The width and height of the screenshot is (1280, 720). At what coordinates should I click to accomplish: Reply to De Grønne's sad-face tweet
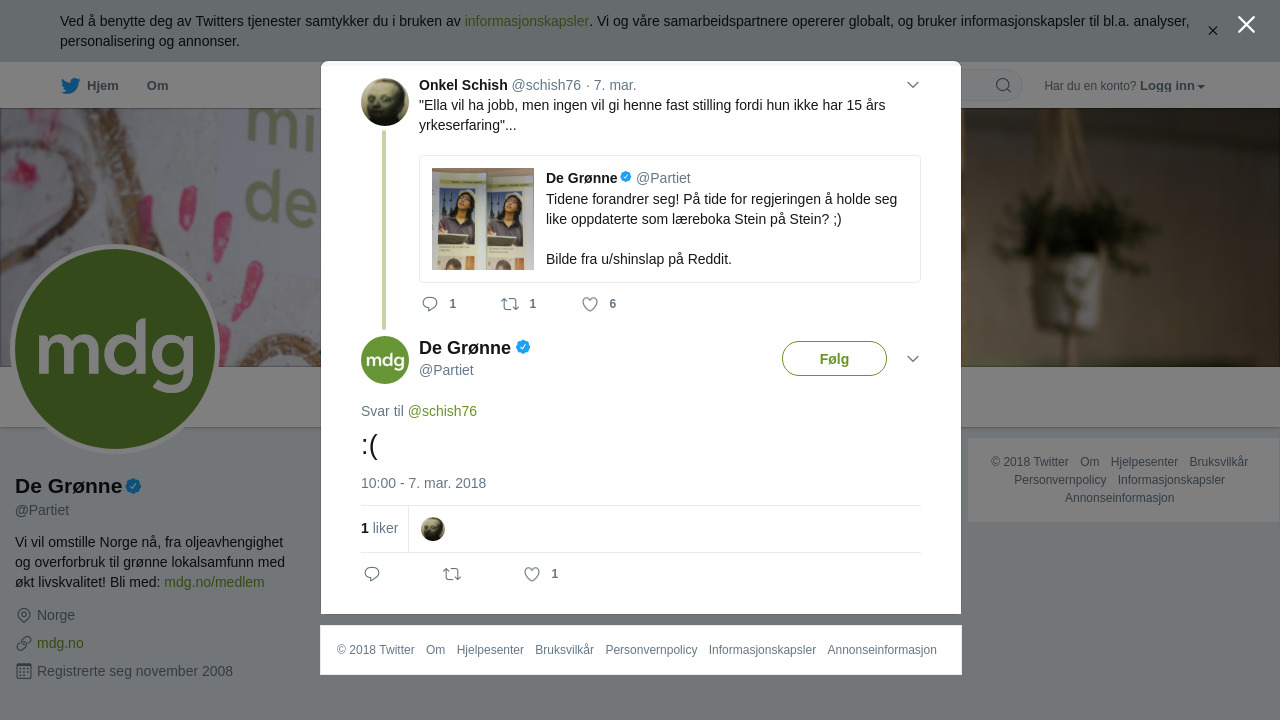(x=372, y=574)
